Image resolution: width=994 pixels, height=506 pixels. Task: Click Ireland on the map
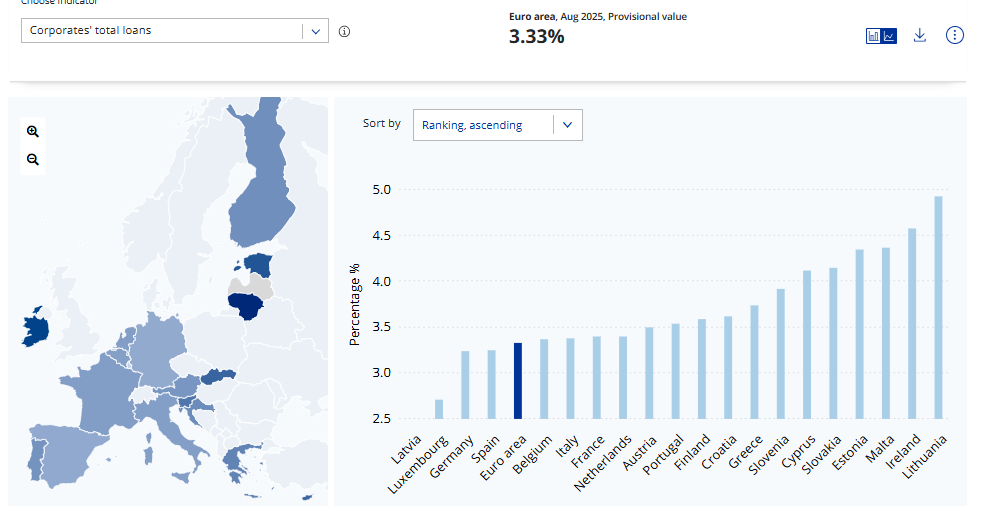(37, 331)
